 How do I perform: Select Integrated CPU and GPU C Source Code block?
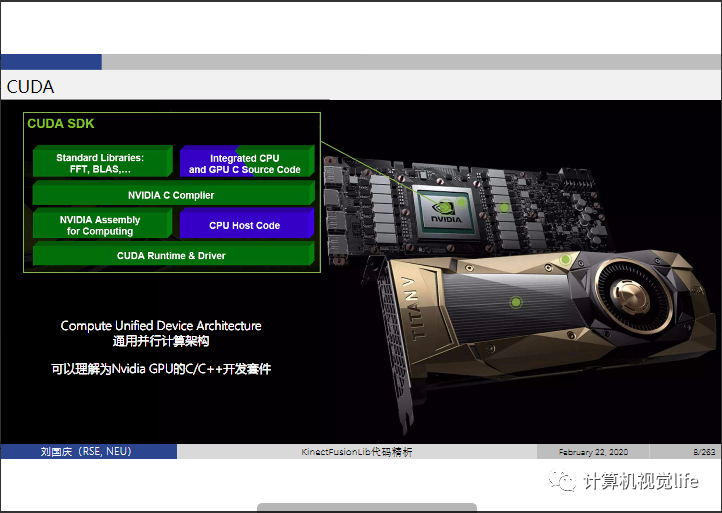click(x=247, y=162)
